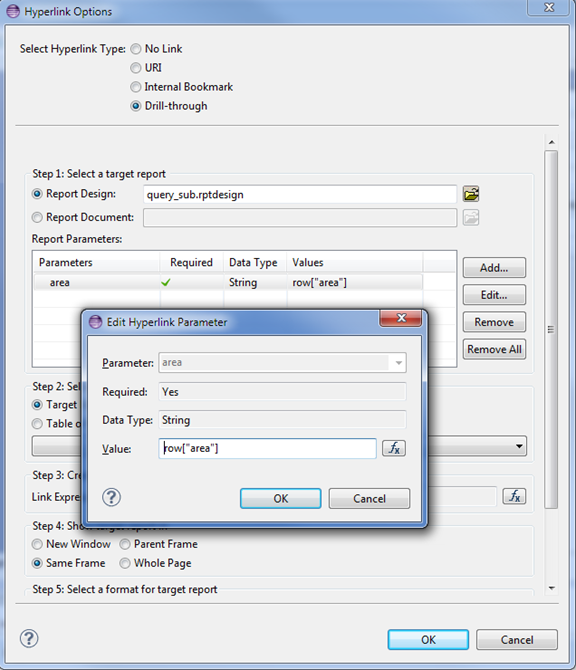Open help in the Hyperlink Options dialog

(29, 638)
